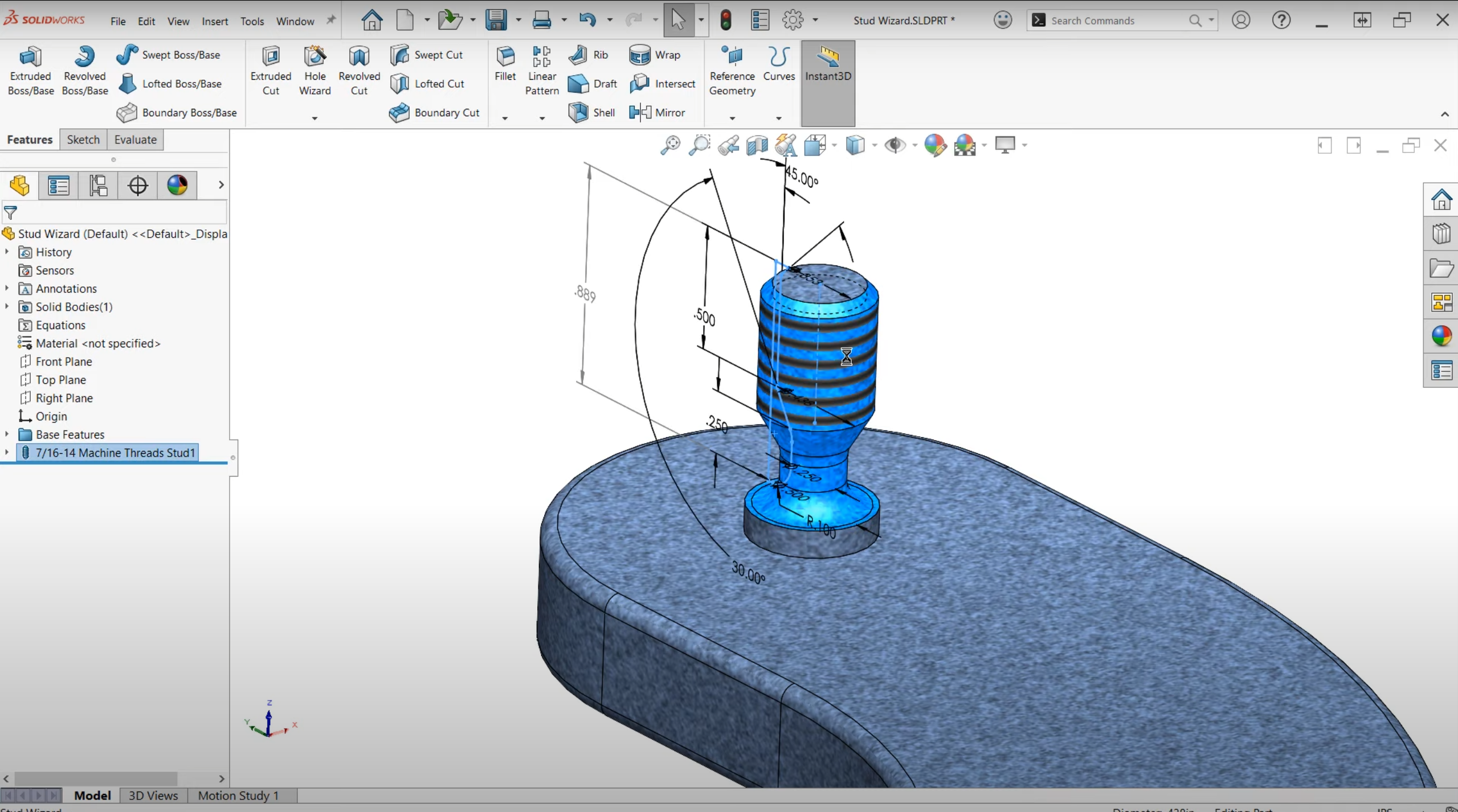Click the Undo icon

(x=587, y=20)
